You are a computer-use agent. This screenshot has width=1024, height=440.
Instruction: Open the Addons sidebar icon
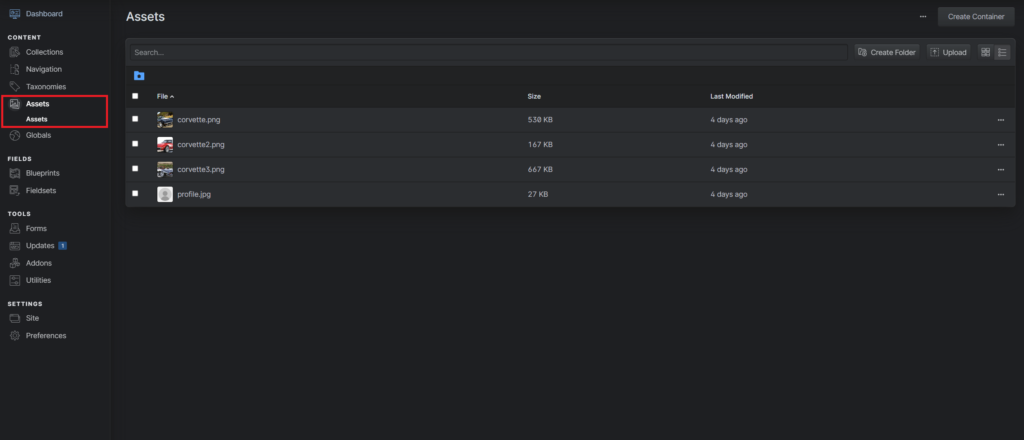15,263
